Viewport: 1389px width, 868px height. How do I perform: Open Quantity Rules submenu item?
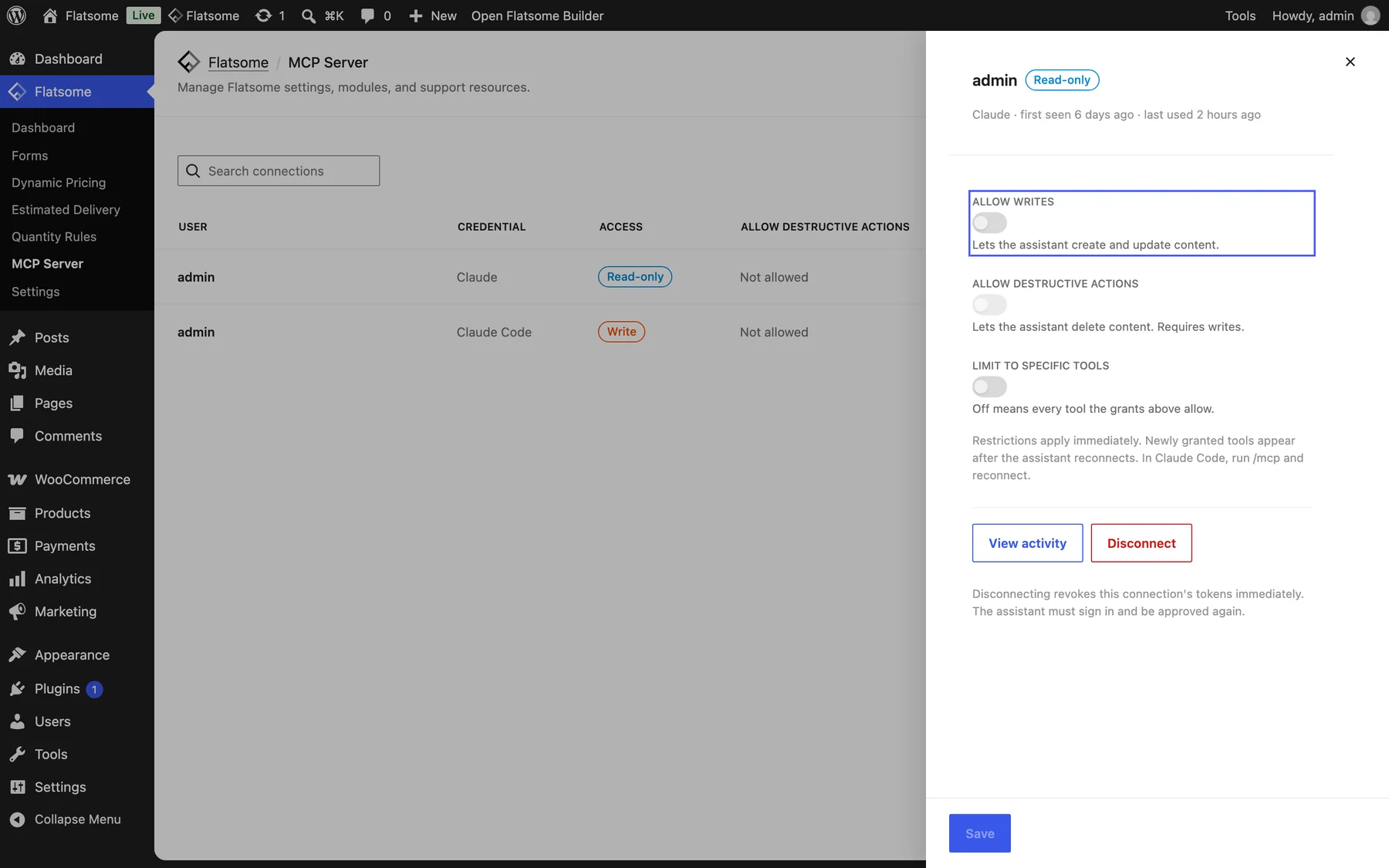[x=54, y=237]
